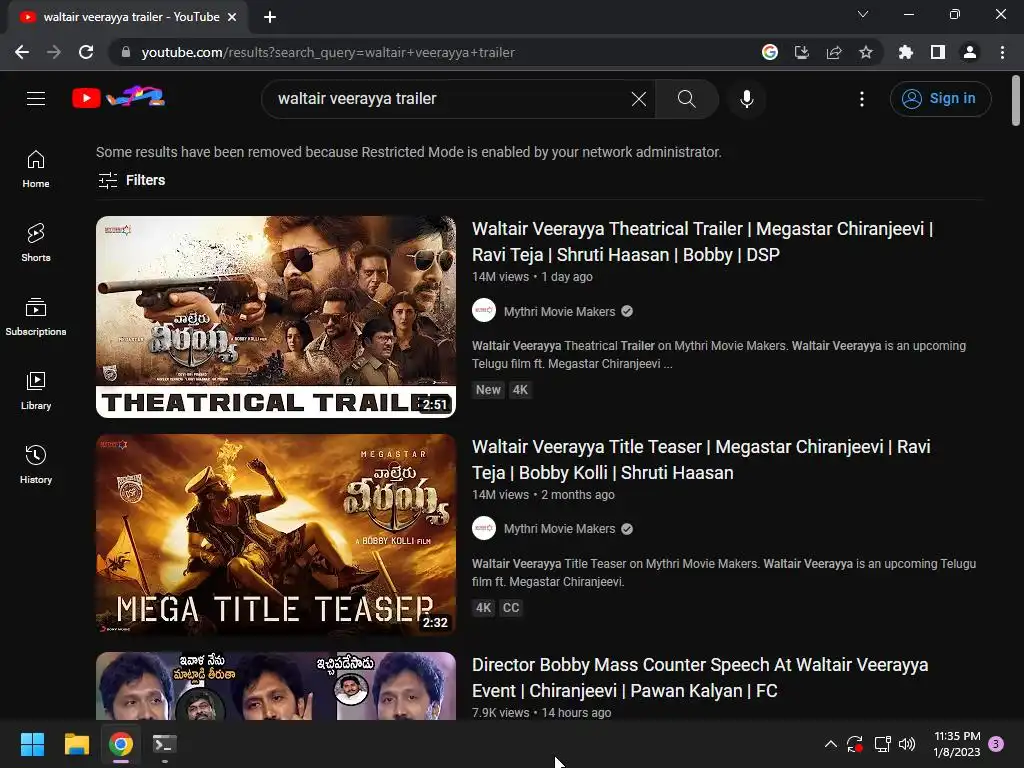Open the Windows Start menu
This screenshot has height=768, width=1024.
(x=32, y=744)
